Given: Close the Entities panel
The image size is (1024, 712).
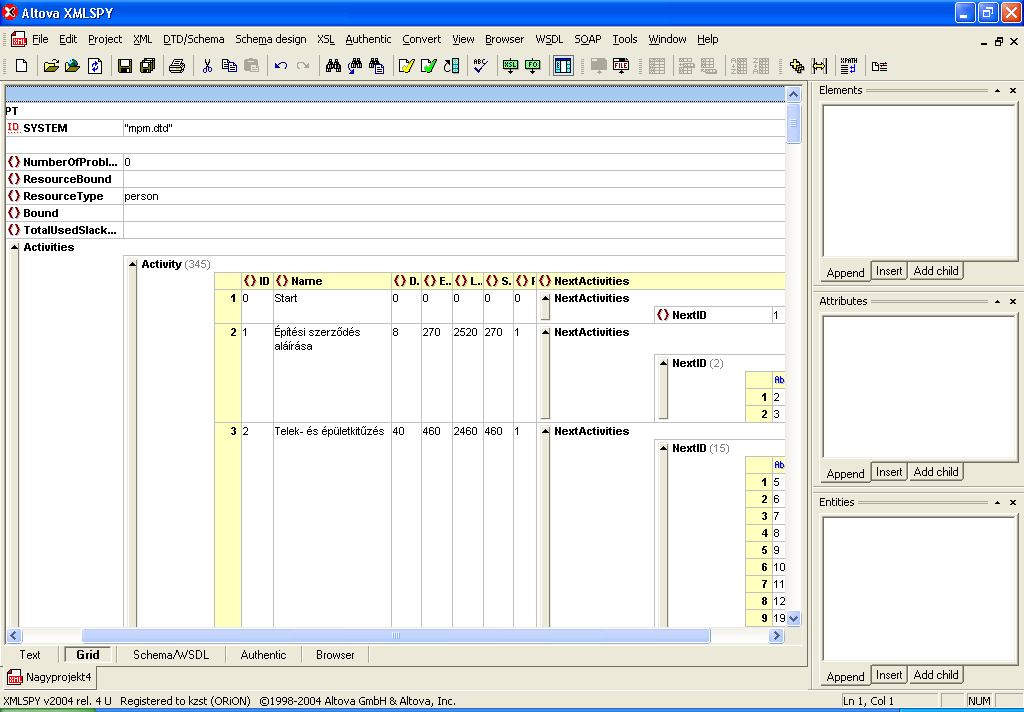Looking at the screenshot, I should pyautogui.click(x=1013, y=502).
